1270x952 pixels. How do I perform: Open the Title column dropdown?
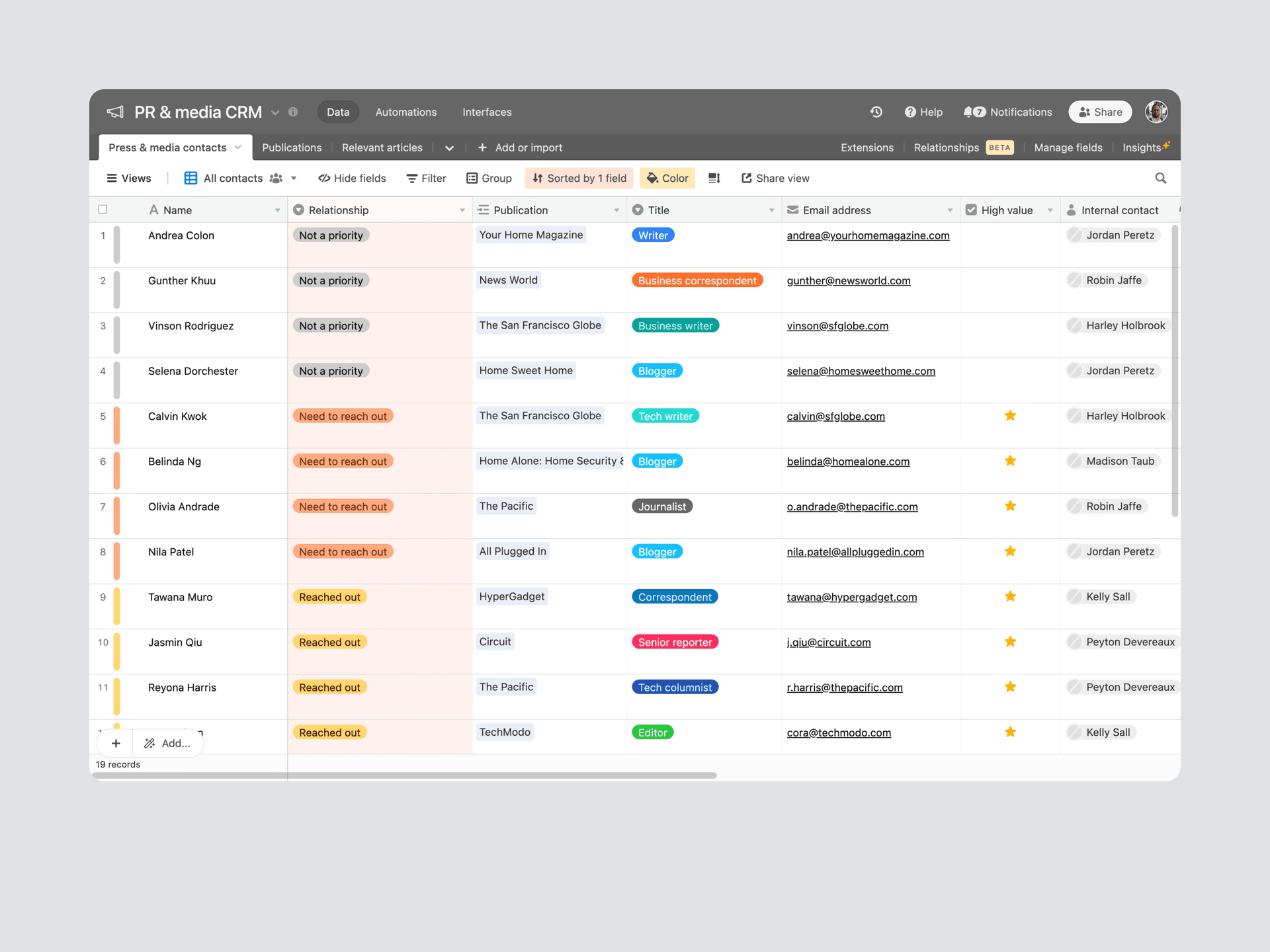click(771, 210)
